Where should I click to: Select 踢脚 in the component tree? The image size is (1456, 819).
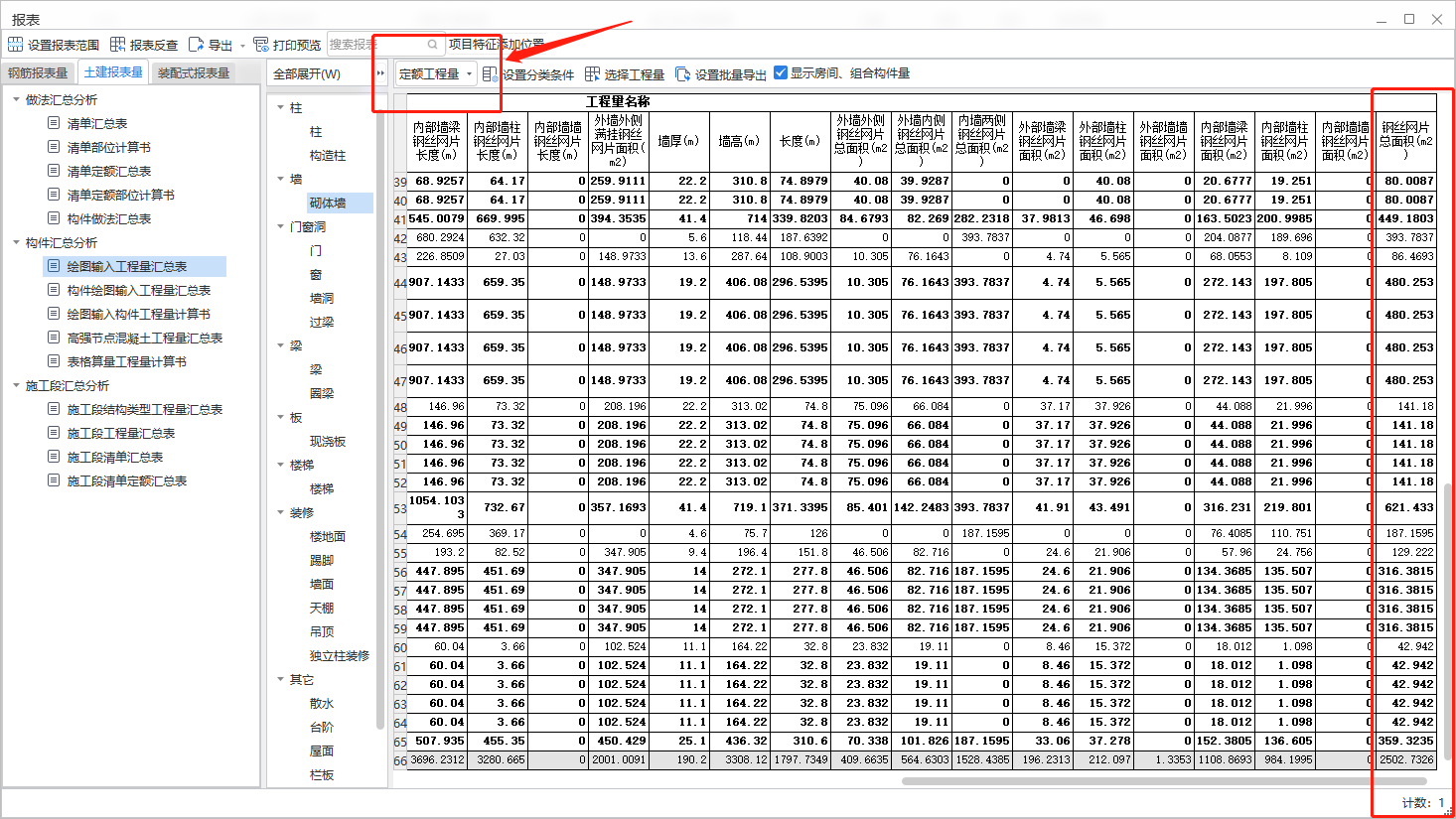pos(322,560)
